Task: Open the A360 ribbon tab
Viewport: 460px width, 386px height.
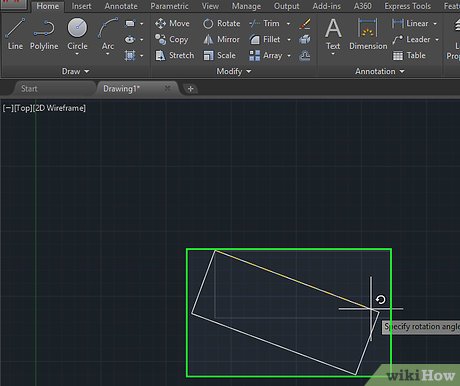Action: (x=363, y=6)
